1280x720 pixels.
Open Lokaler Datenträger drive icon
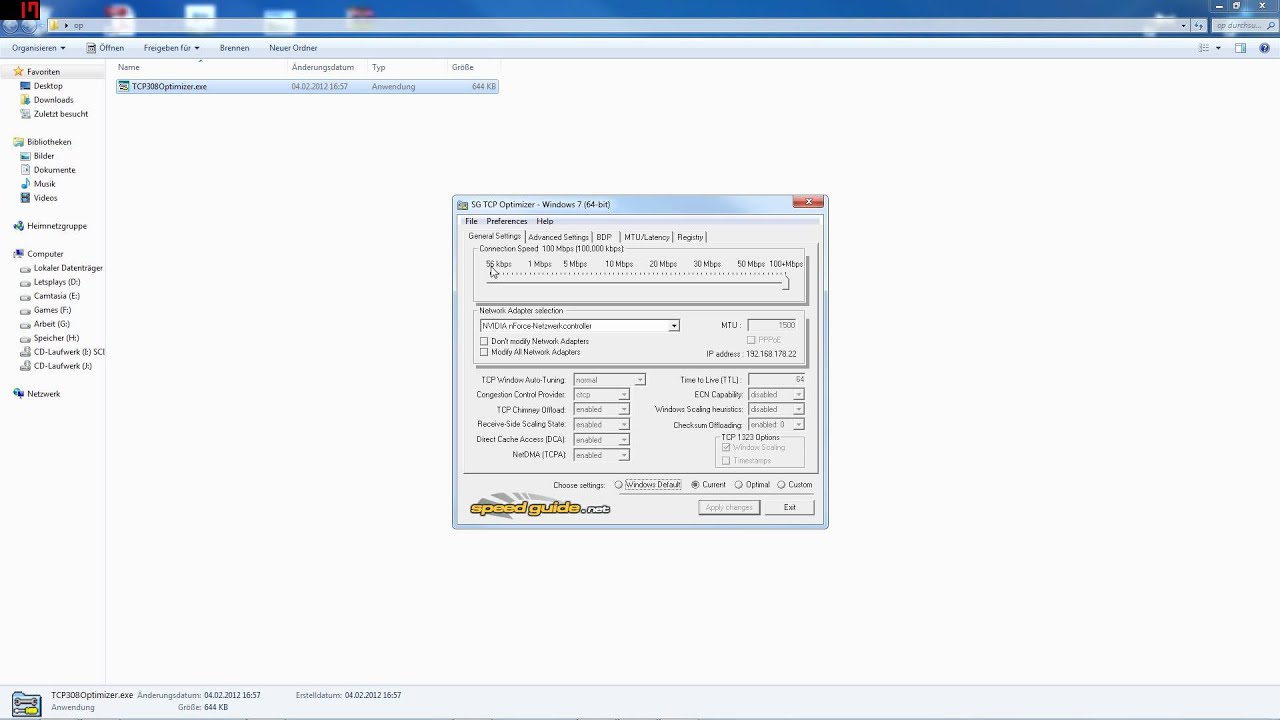pyautogui.click(x=25, y=268)
